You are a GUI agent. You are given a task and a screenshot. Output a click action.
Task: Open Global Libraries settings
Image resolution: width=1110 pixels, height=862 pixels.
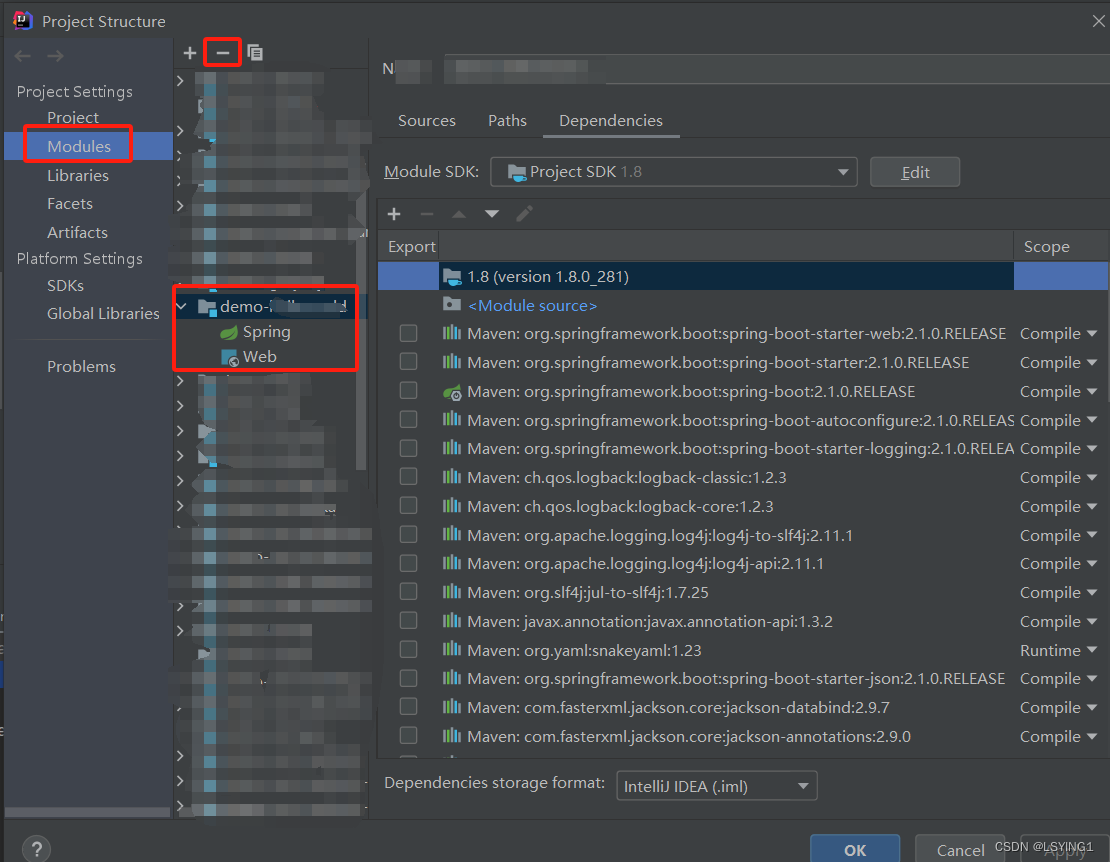pyautogui.click(x=103, y=314)
